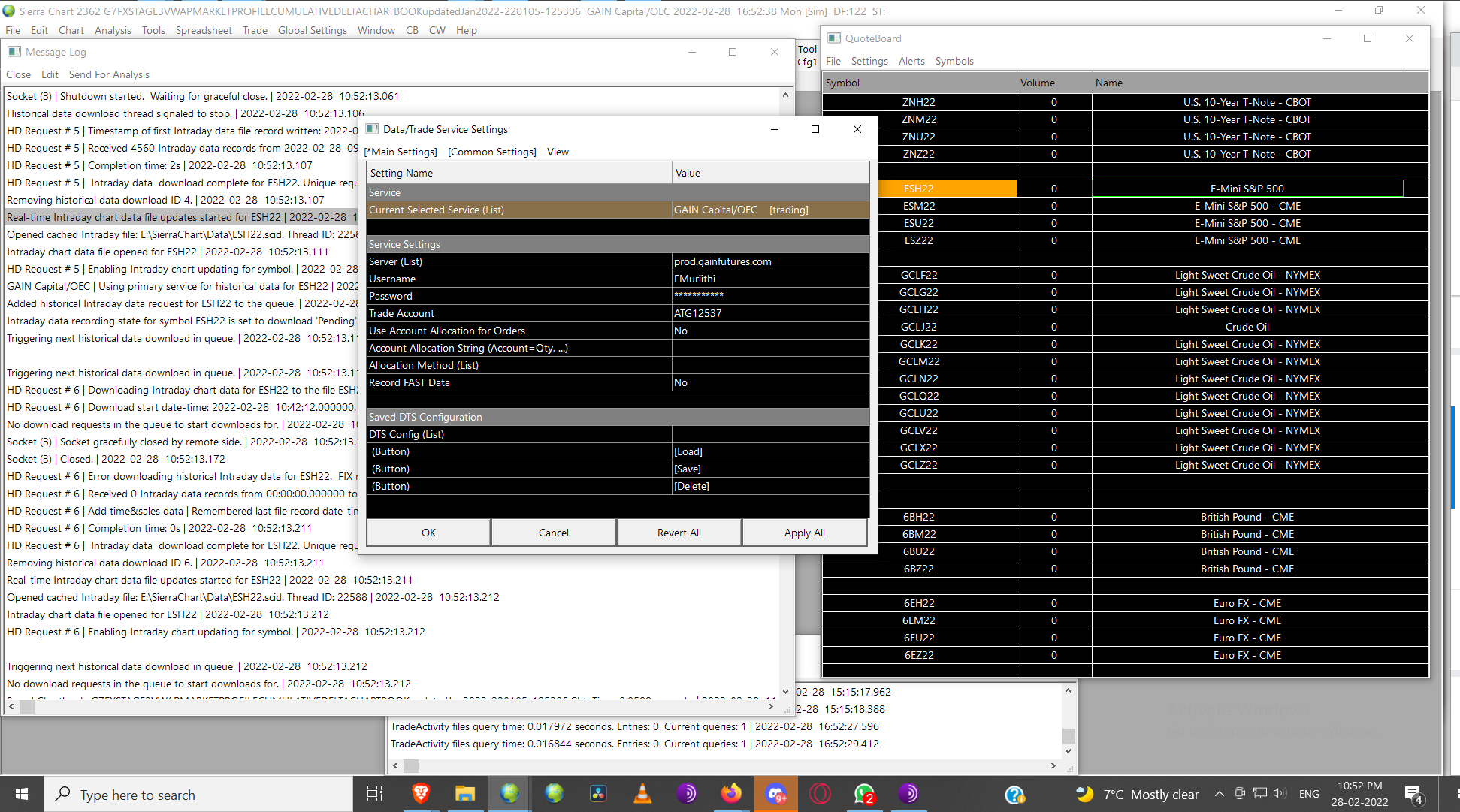Viewport: 1460px width, 812px height.
Task: Click the Opera browser taskbar icon
Action: 820,794
